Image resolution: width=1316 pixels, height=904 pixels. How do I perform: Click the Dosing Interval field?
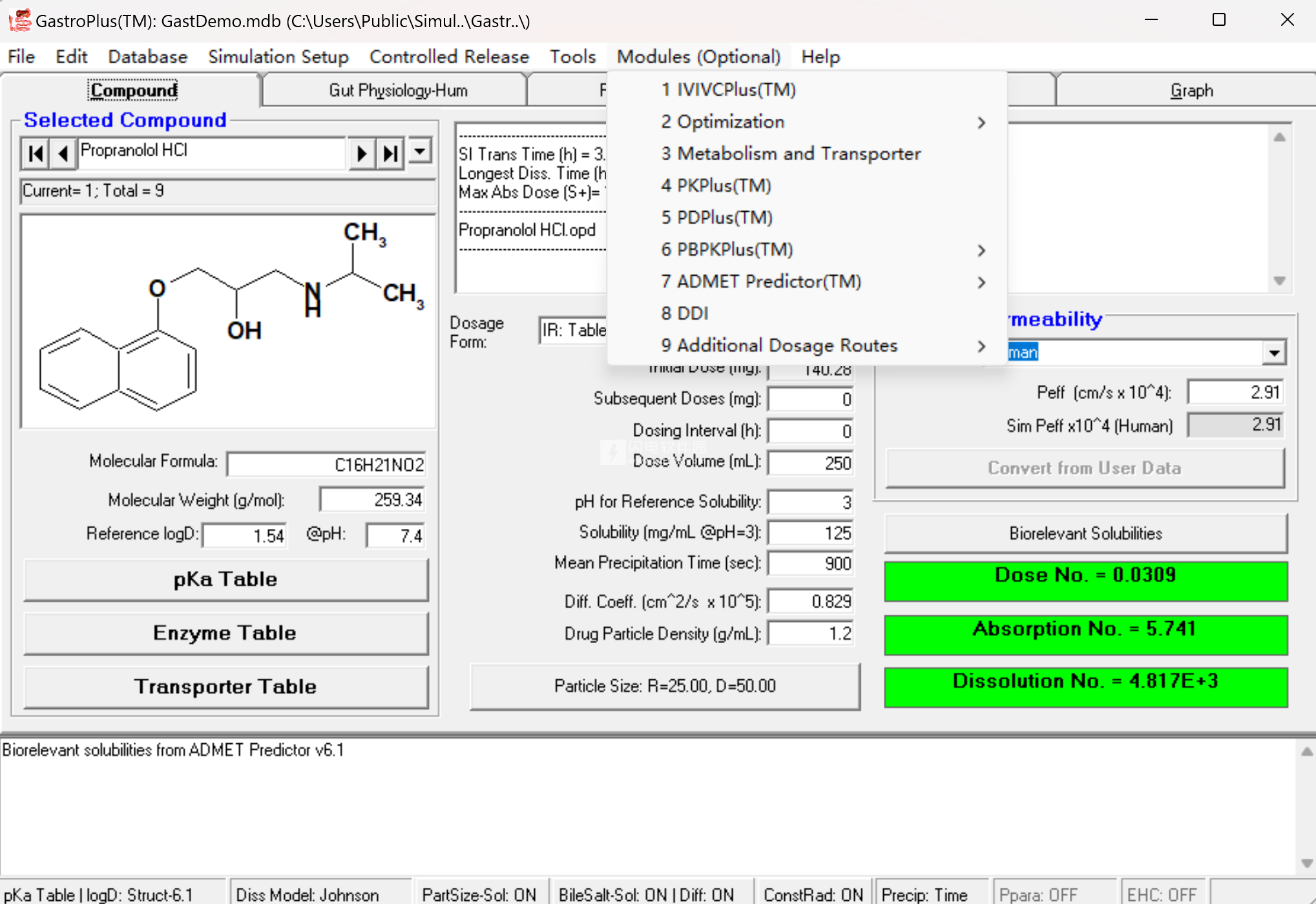point(811,431)
